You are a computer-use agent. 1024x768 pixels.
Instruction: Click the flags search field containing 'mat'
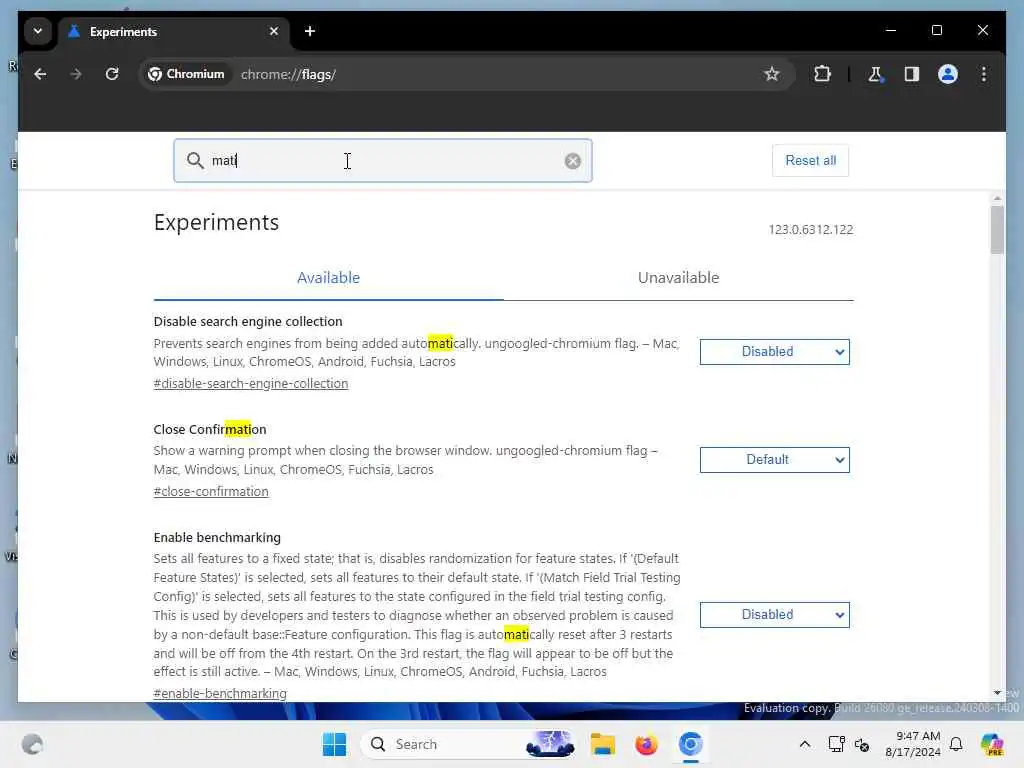383,161
